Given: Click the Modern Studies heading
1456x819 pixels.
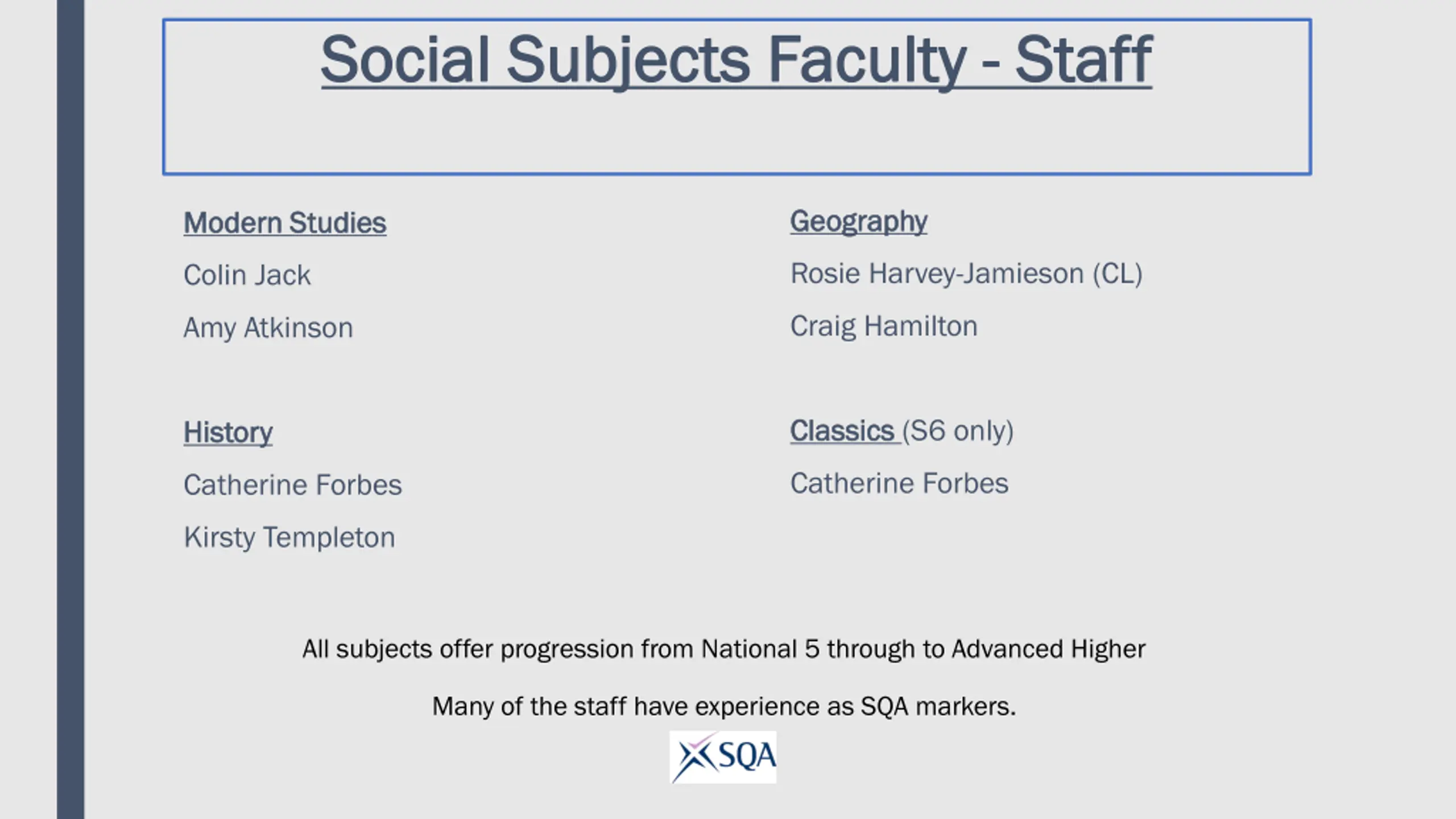Looking at the screenshot, I should pos(285,223).
